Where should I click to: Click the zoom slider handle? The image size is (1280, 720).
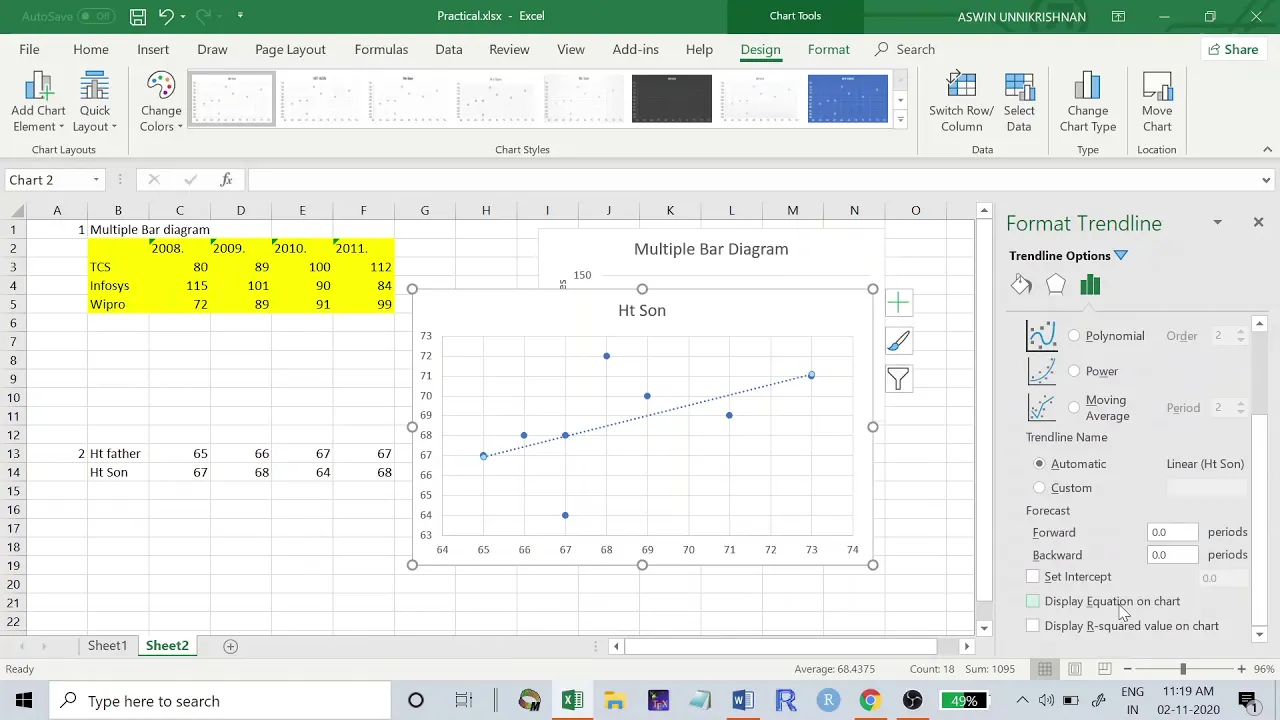tap(1183, 669)
